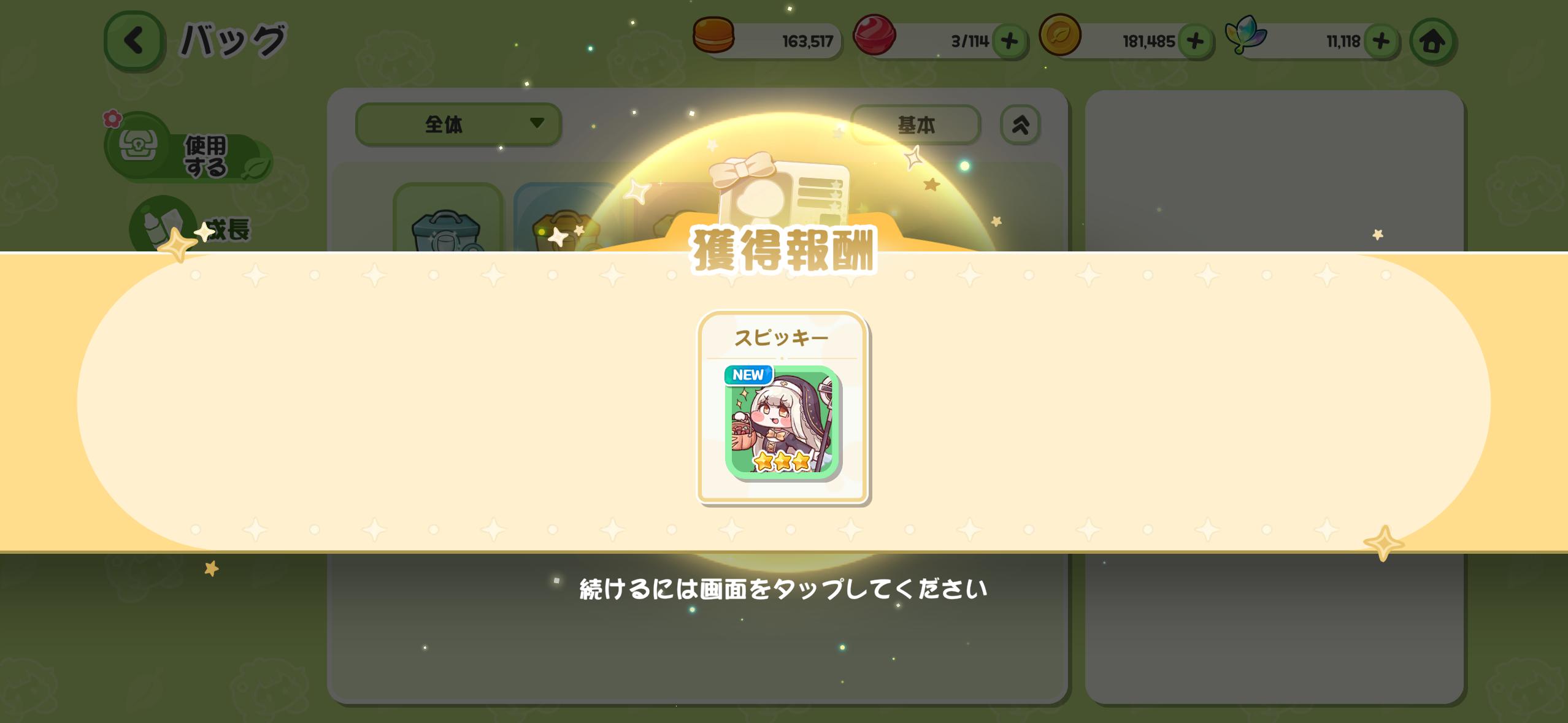The width and height of the screenshot is (1568, 723).
Task: Tap the gold leaf coin icon
Action: pyautogui.click(x=1059, y=35)
